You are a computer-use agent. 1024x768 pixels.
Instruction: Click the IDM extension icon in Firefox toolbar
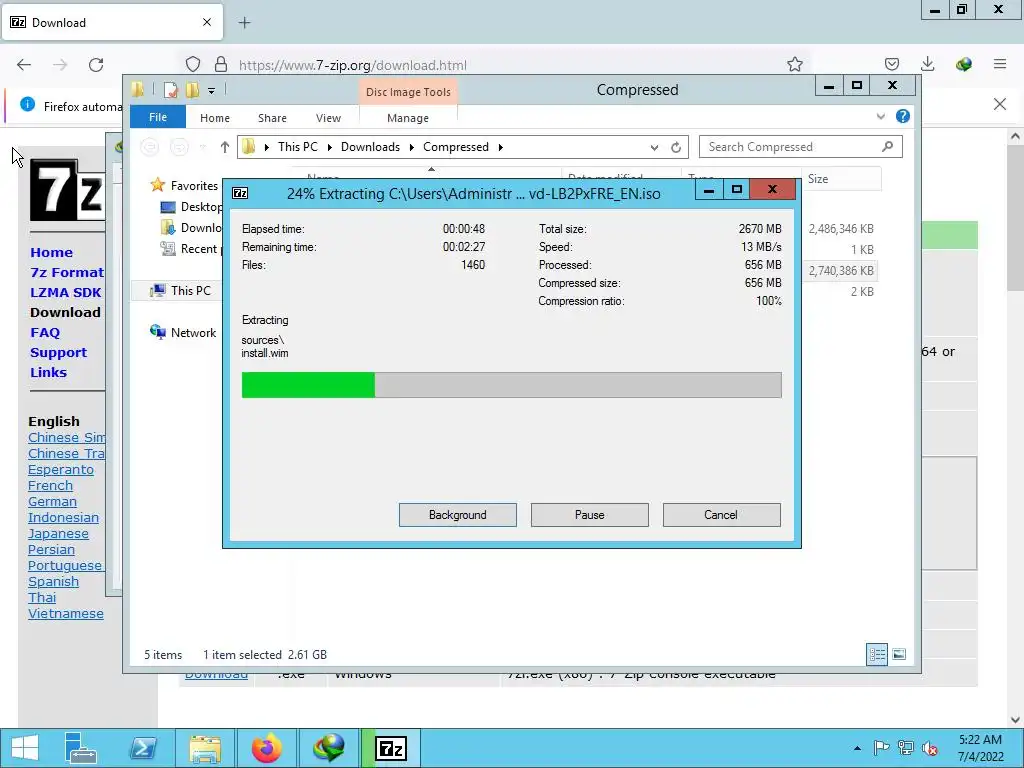pyautogui.click(x=964, y=64)
